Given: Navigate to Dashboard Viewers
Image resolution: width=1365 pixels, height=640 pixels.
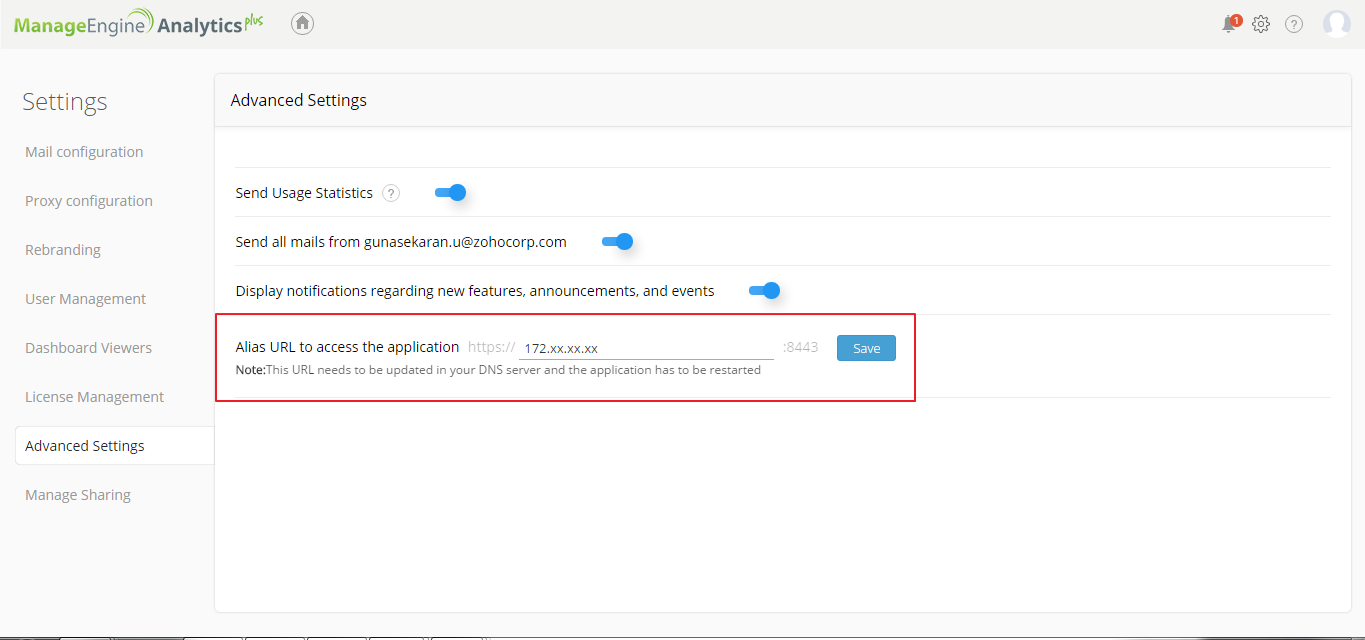Looking at the screenshot, I should 89,348.
